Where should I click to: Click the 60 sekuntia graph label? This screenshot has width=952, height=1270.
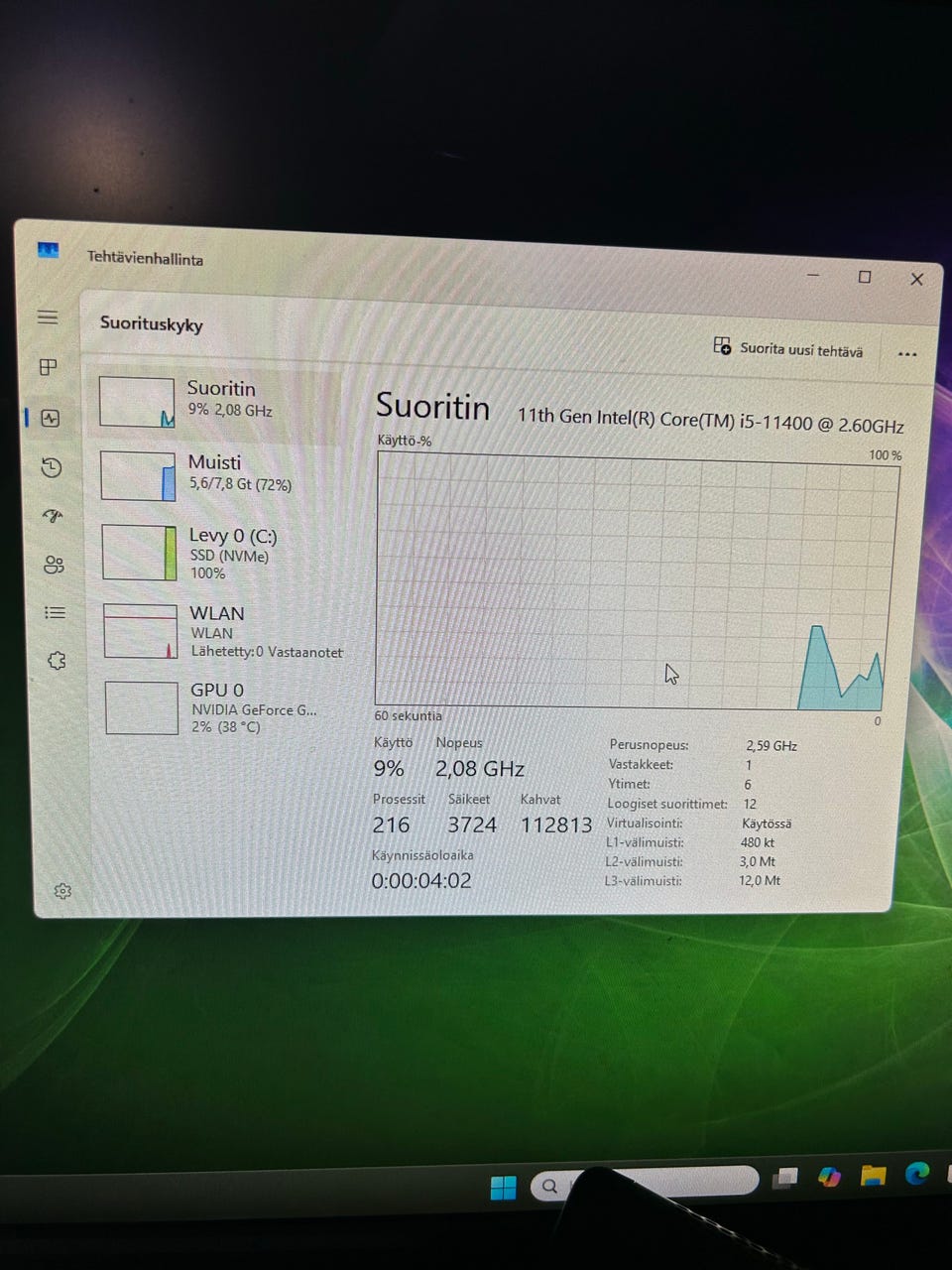pyautogui.click(x=408, y=715)
